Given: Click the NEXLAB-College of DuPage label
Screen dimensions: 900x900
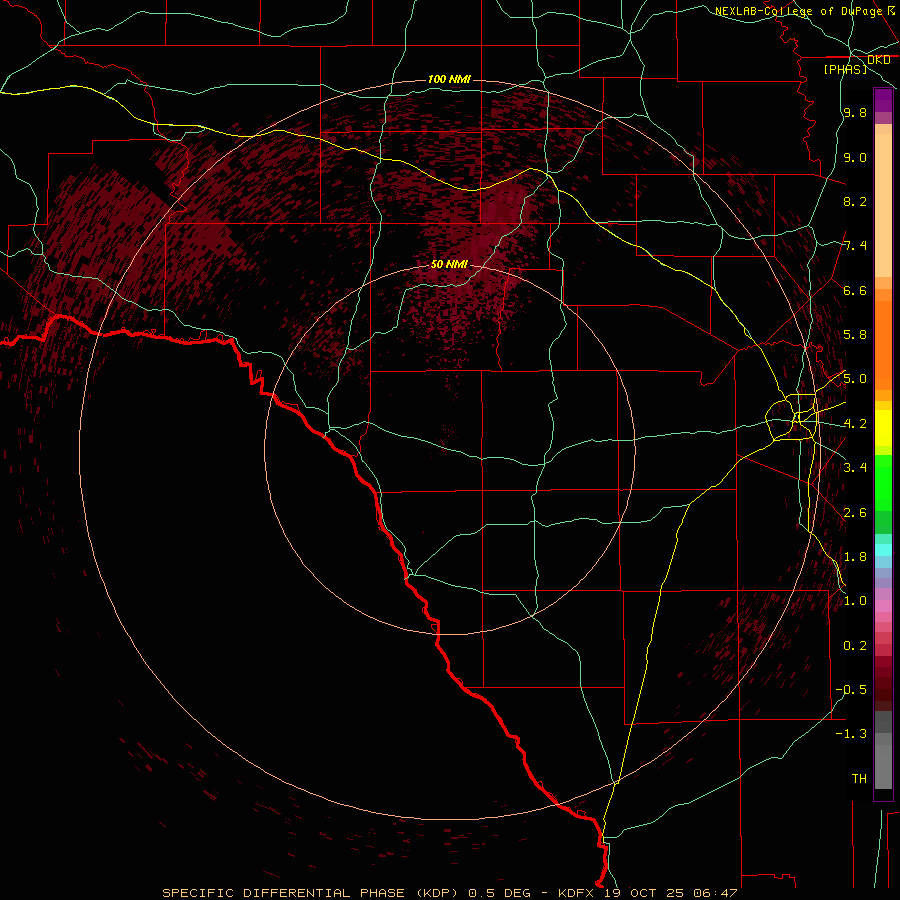Looking at the screenshot, I should pos(800,11).
